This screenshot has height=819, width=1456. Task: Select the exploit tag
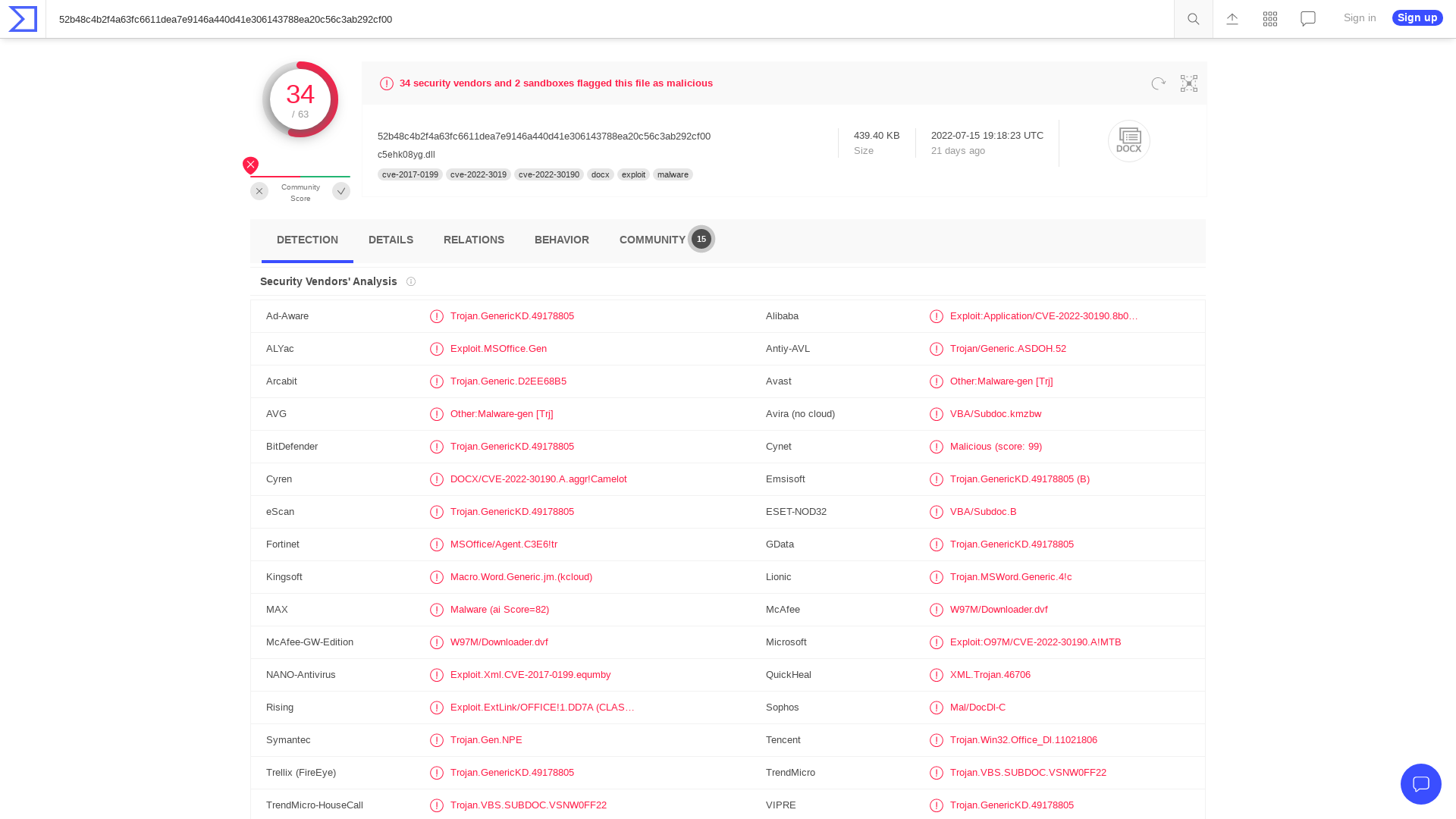(x=633, y=174)
